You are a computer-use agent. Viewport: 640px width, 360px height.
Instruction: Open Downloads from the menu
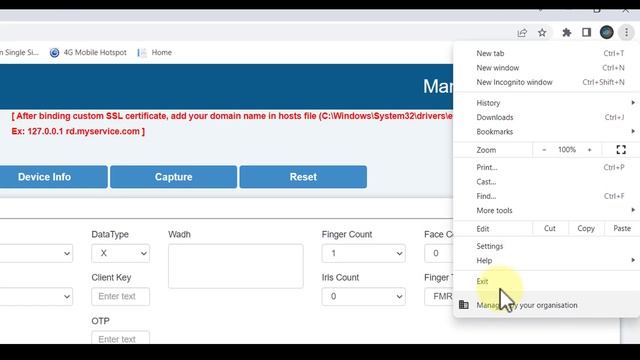547,117
